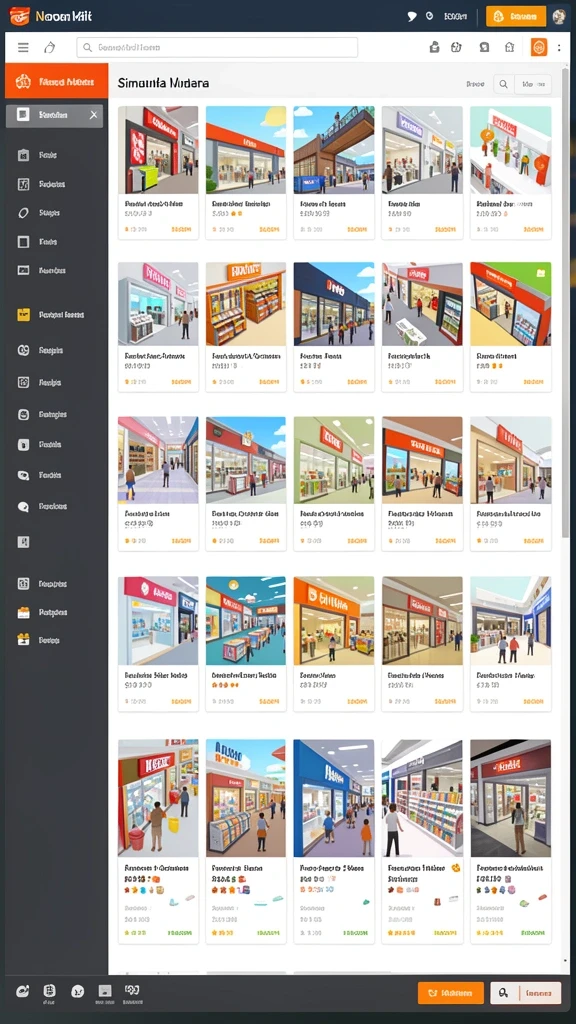Open the thumbnail with a large orange store sign
Screen dimensions: 576x1024
click(334, 620)
